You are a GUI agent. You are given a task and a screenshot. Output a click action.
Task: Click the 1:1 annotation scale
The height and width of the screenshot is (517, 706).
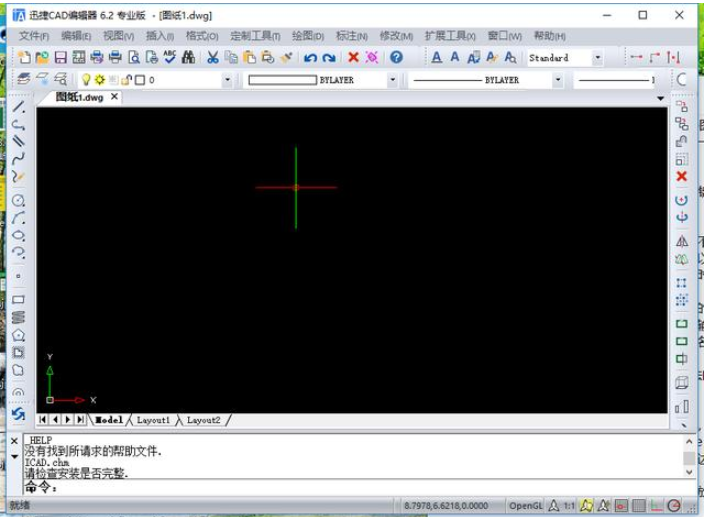pos(569,505)
